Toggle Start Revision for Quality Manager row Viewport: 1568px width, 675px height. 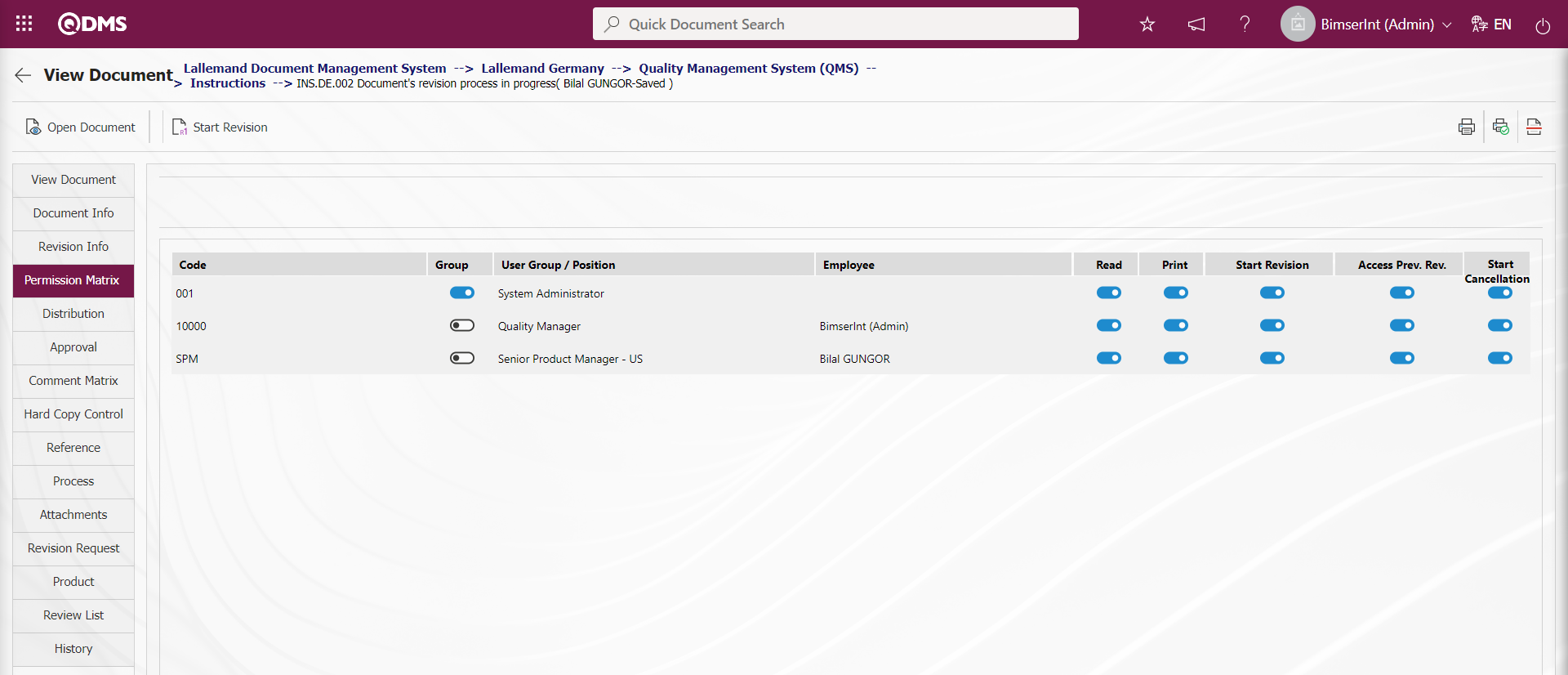pos(1272,325)
